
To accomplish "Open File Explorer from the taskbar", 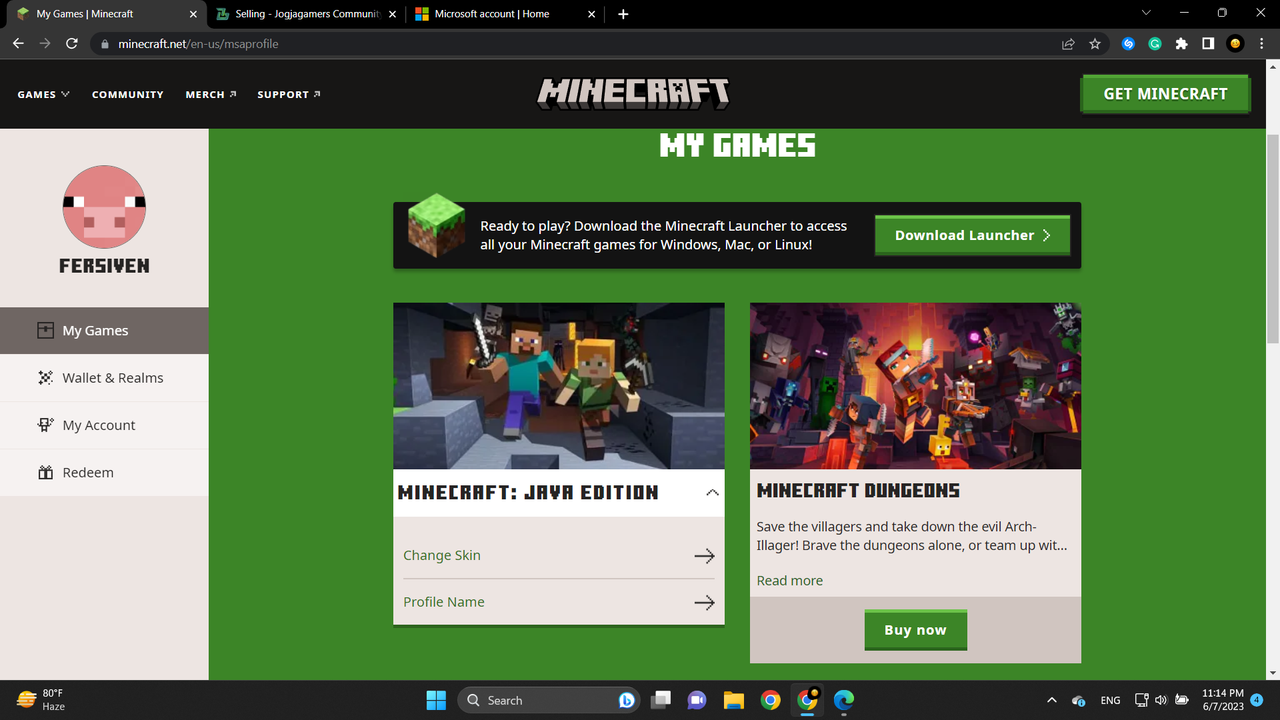I will point(734,700).
